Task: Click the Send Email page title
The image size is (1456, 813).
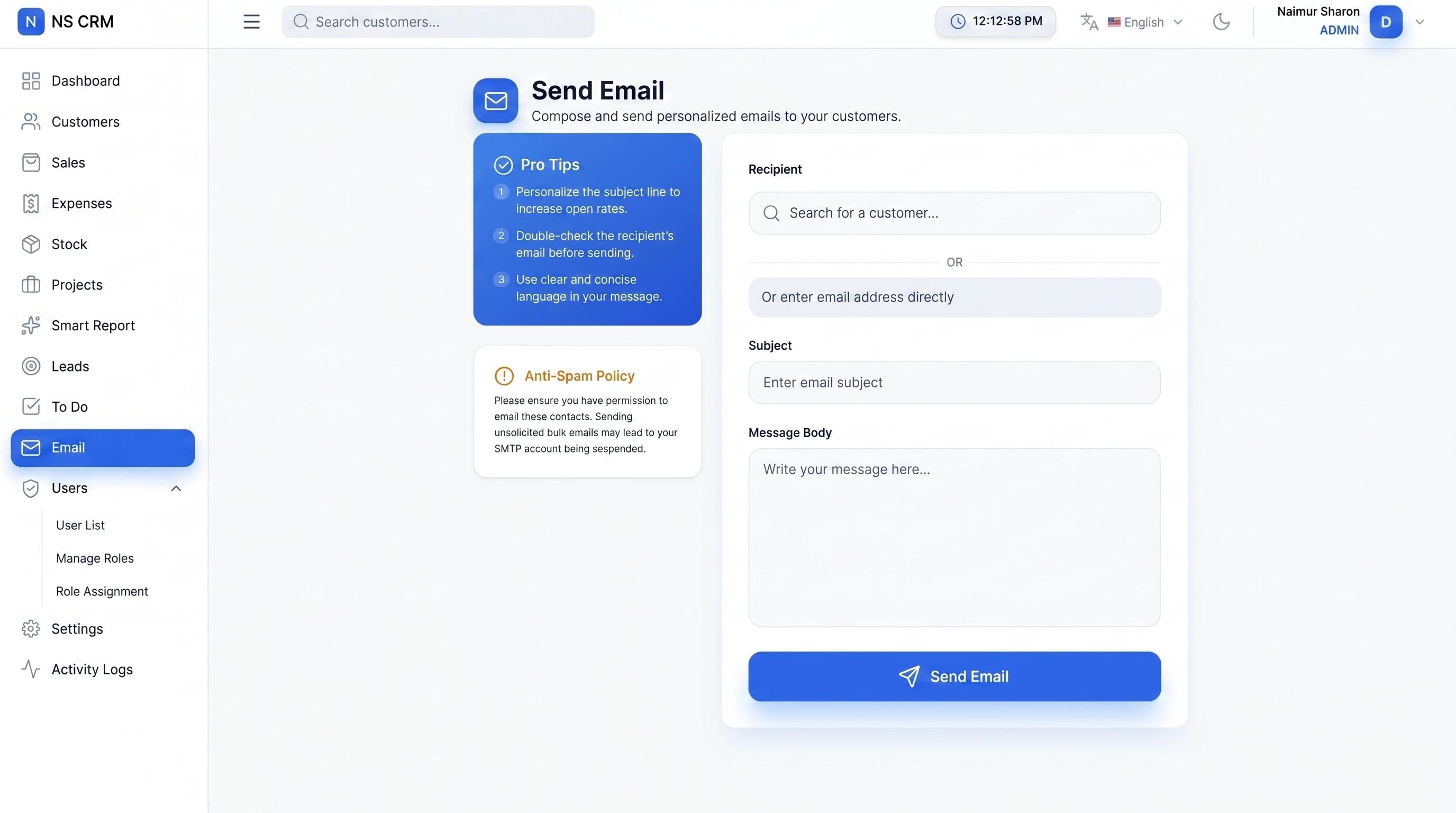Action: pyautogui.click(x=597, y=91)
